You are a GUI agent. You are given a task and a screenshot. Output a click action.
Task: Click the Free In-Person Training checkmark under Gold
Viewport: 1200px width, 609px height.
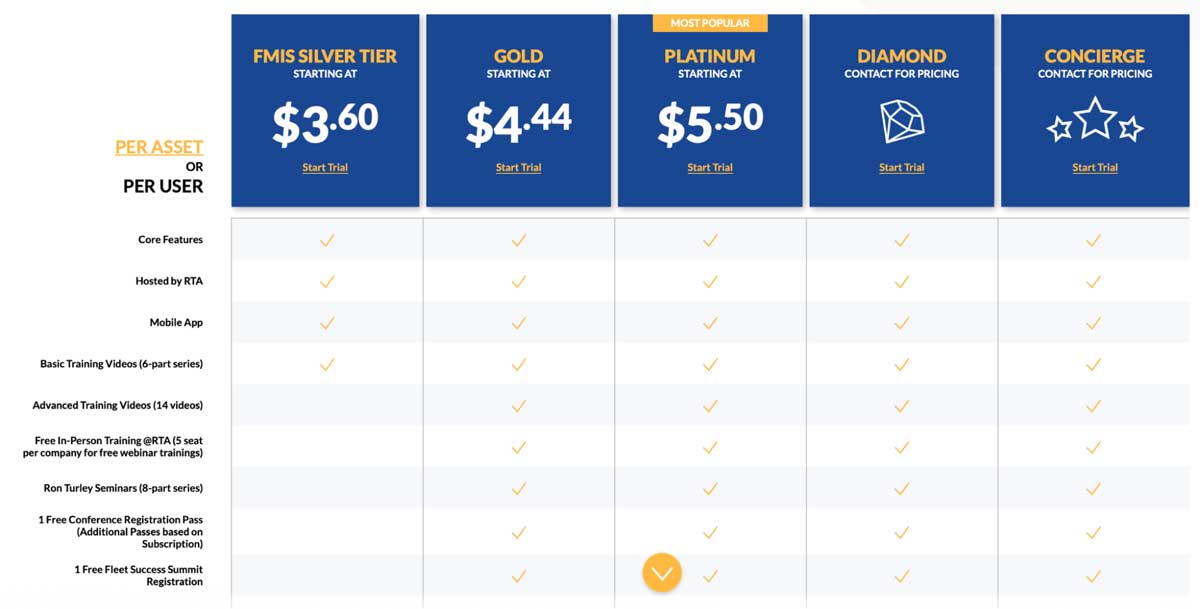(518, 446)
